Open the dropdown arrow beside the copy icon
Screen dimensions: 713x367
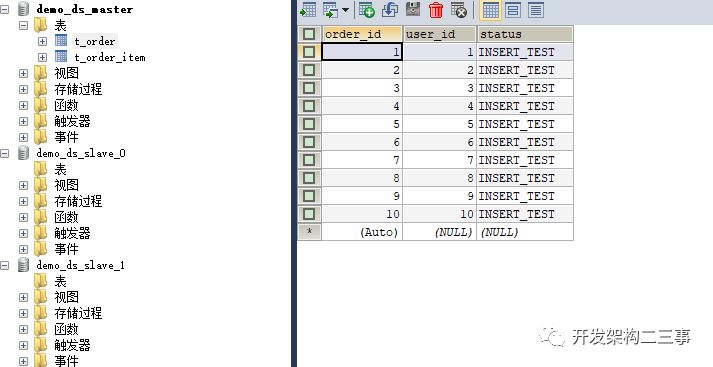(345, 10)
